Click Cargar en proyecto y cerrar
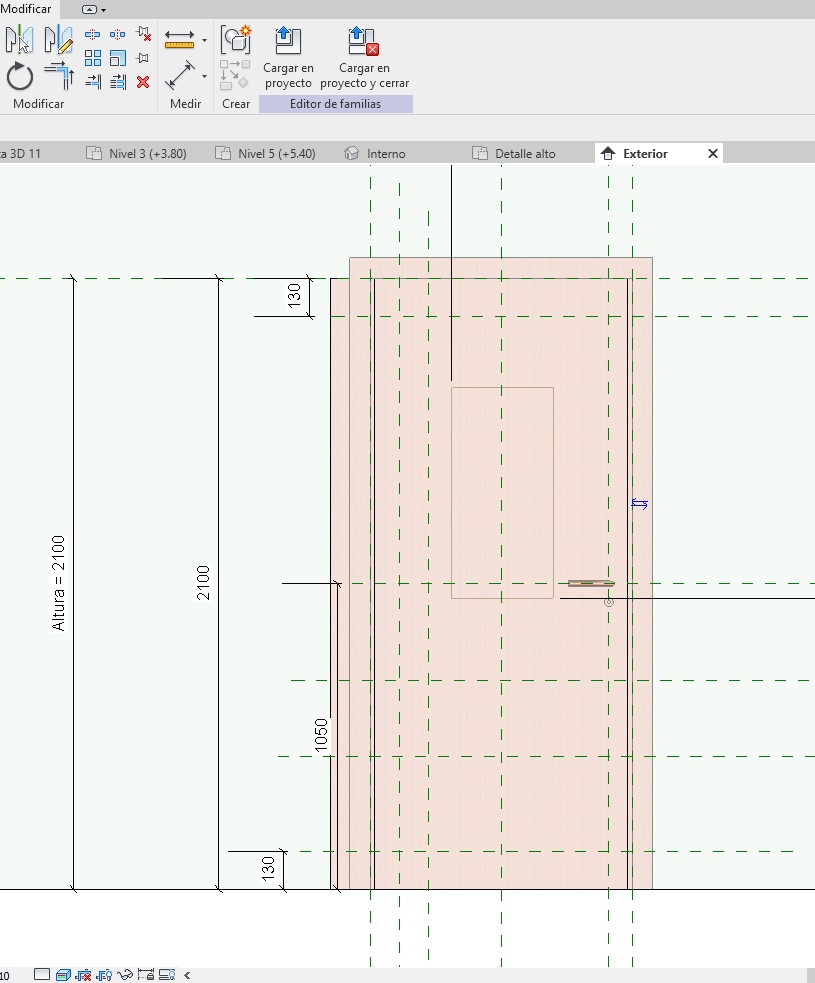This screenshot has width=815, height=983. pyautogui.click(x=364, y=58)
